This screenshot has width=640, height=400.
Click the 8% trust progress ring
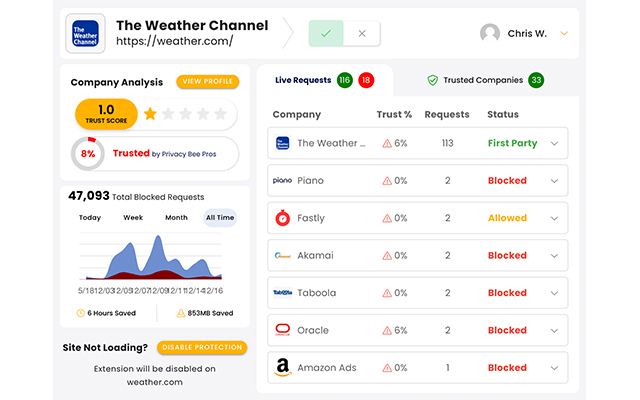coord(88,153)
